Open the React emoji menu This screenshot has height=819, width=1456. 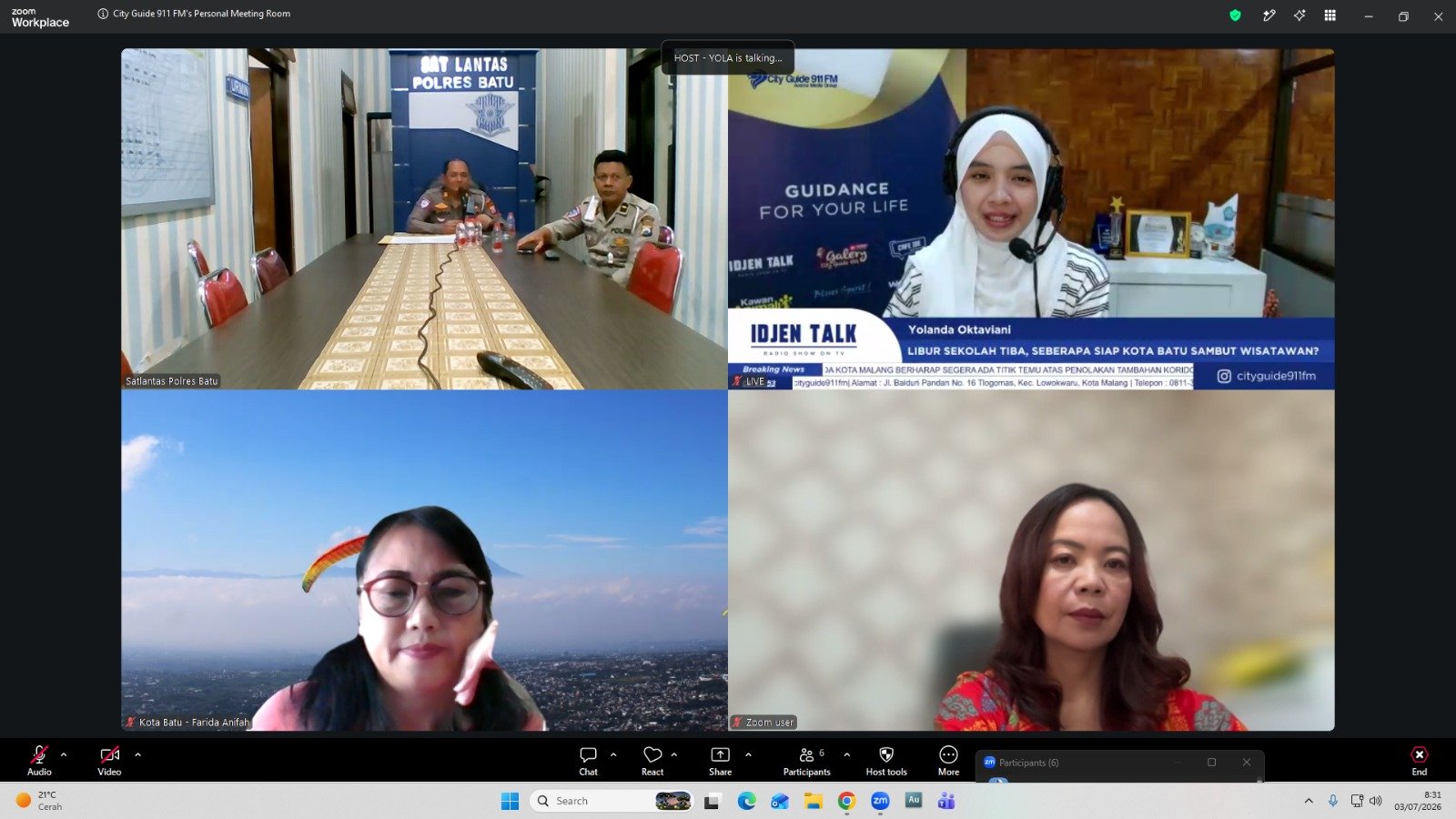[652, 760]
